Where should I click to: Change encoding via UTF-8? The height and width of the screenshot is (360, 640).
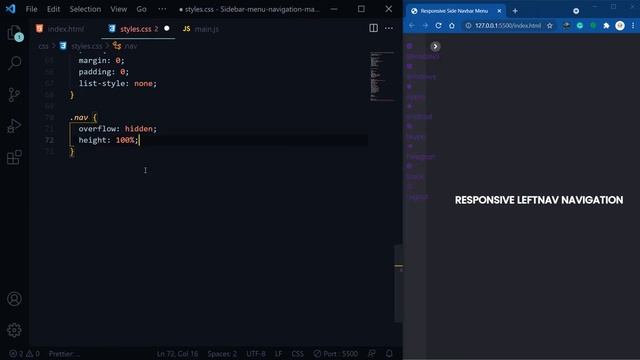tap(256, 353)
